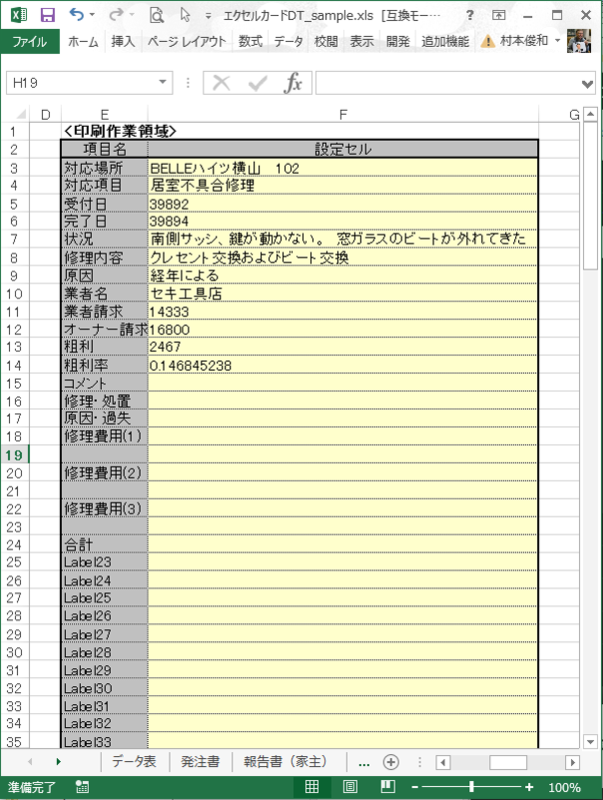Click the user profile photo
The image size is (603, 800).
pyautogui.click(x=579, y=41)
